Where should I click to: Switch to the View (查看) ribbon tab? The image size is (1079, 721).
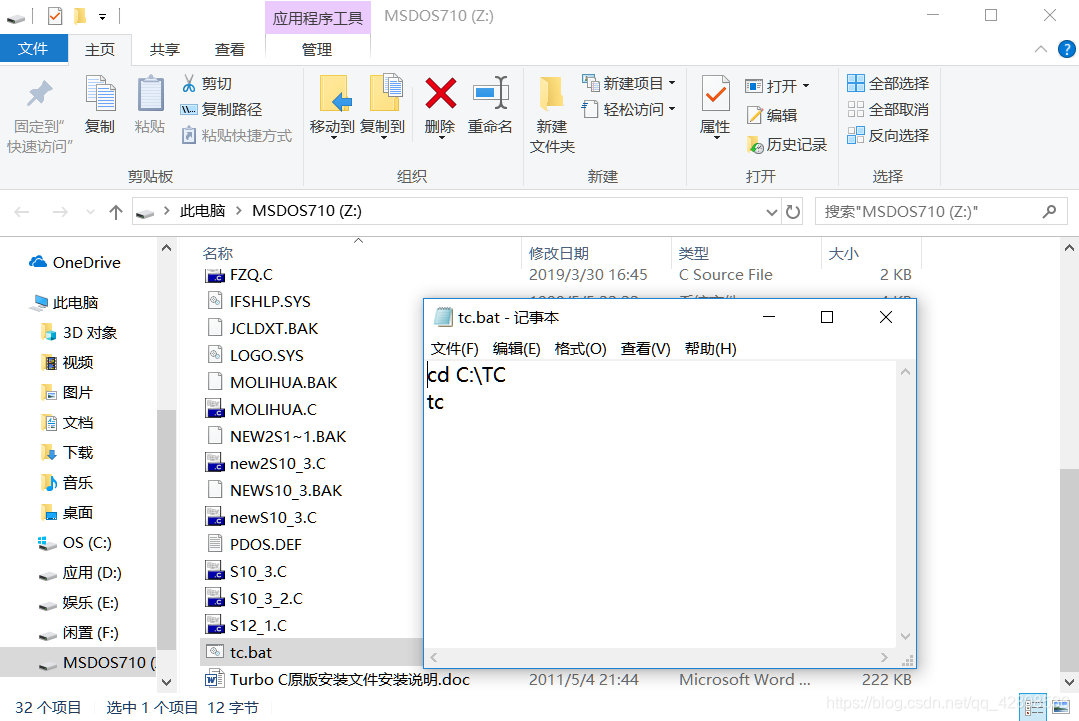point(230,50)
